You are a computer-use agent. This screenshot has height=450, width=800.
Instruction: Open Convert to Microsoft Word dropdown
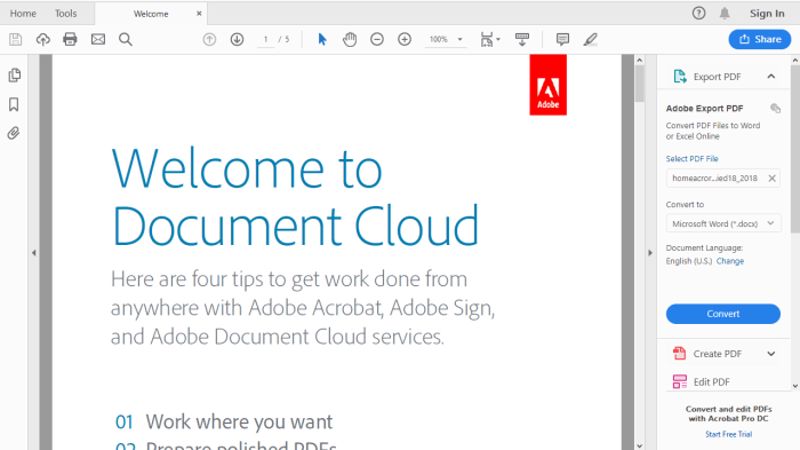723,223
